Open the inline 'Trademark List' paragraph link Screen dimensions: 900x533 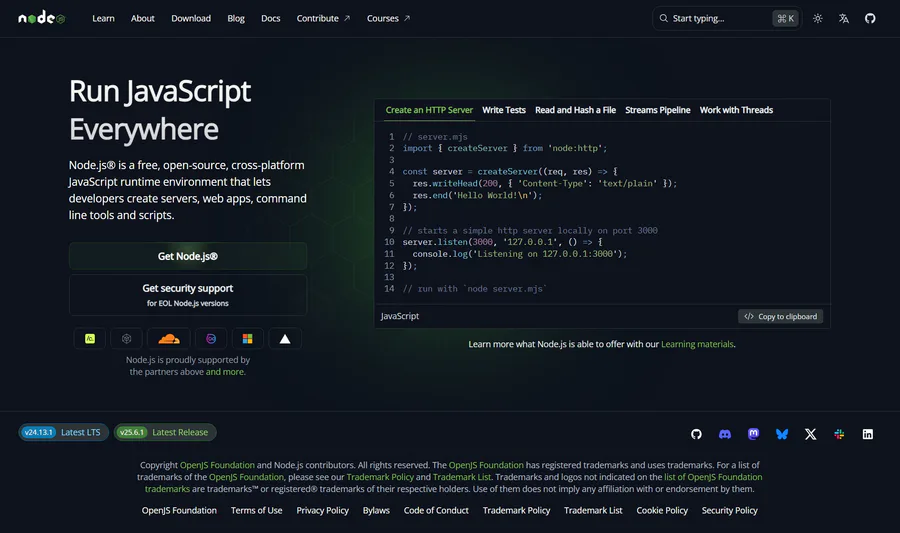click(461, 477)
